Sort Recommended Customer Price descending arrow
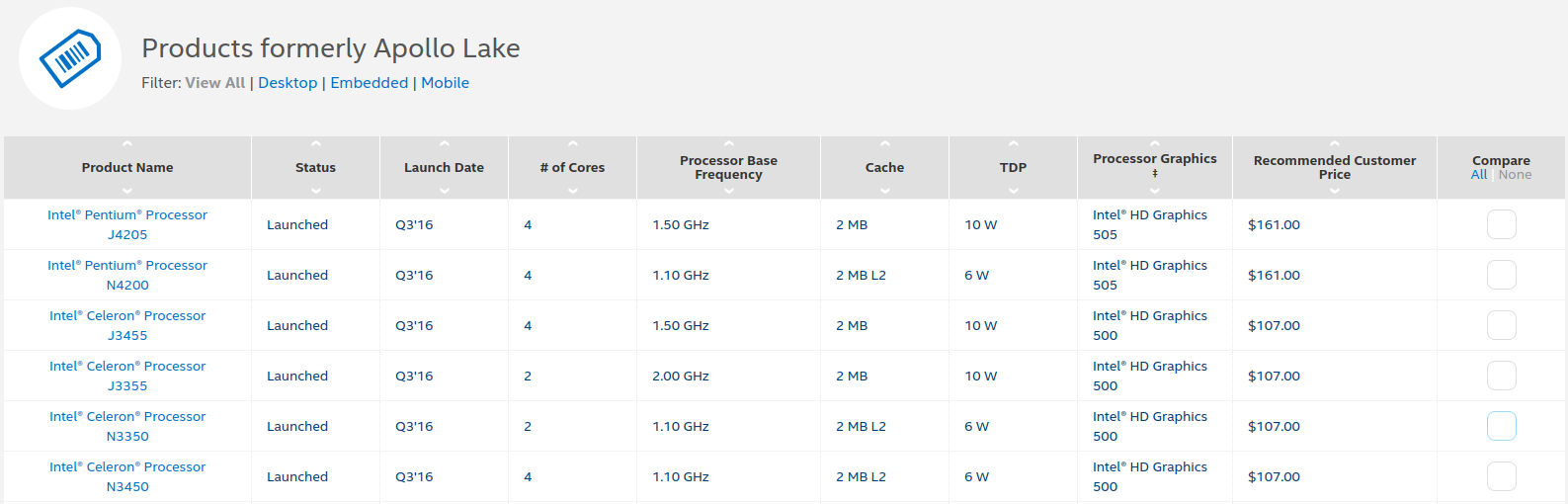1568x504 pixels. click(x=1335, y=191)
